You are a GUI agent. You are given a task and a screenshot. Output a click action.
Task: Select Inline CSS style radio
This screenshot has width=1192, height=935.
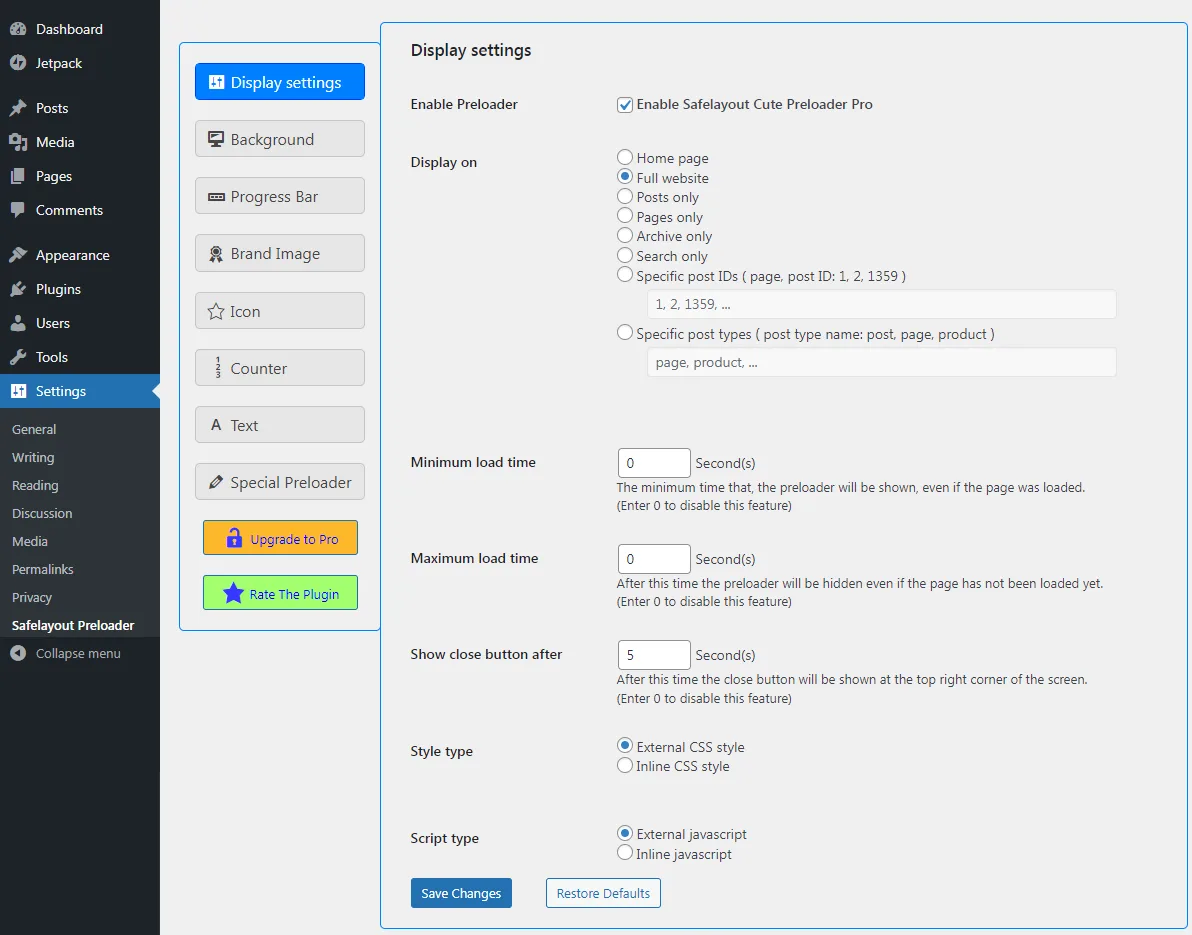(625, 765)
